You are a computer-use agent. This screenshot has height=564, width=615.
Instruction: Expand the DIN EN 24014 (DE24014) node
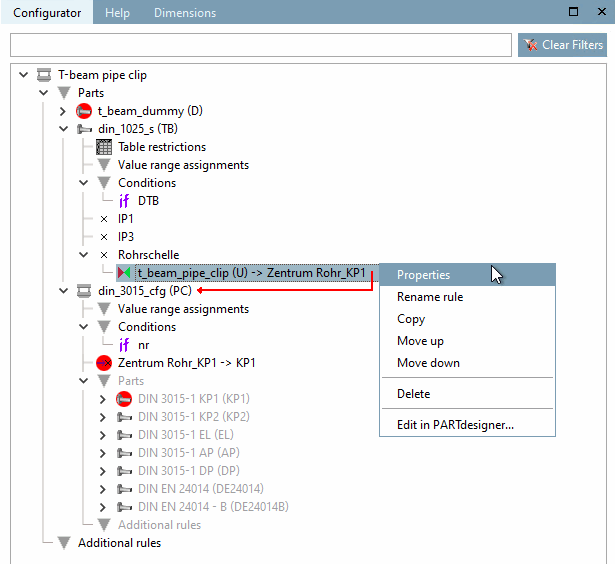pyautogui.click(x=103, y=489)
